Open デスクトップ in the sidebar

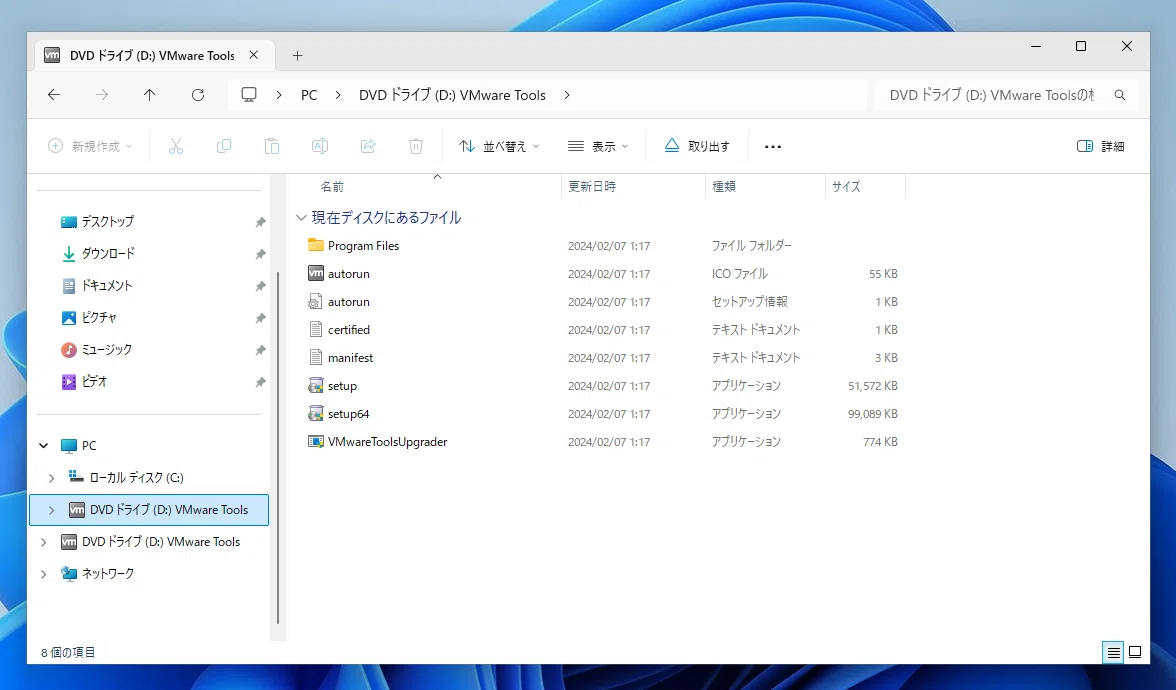[x=107, y=222]
